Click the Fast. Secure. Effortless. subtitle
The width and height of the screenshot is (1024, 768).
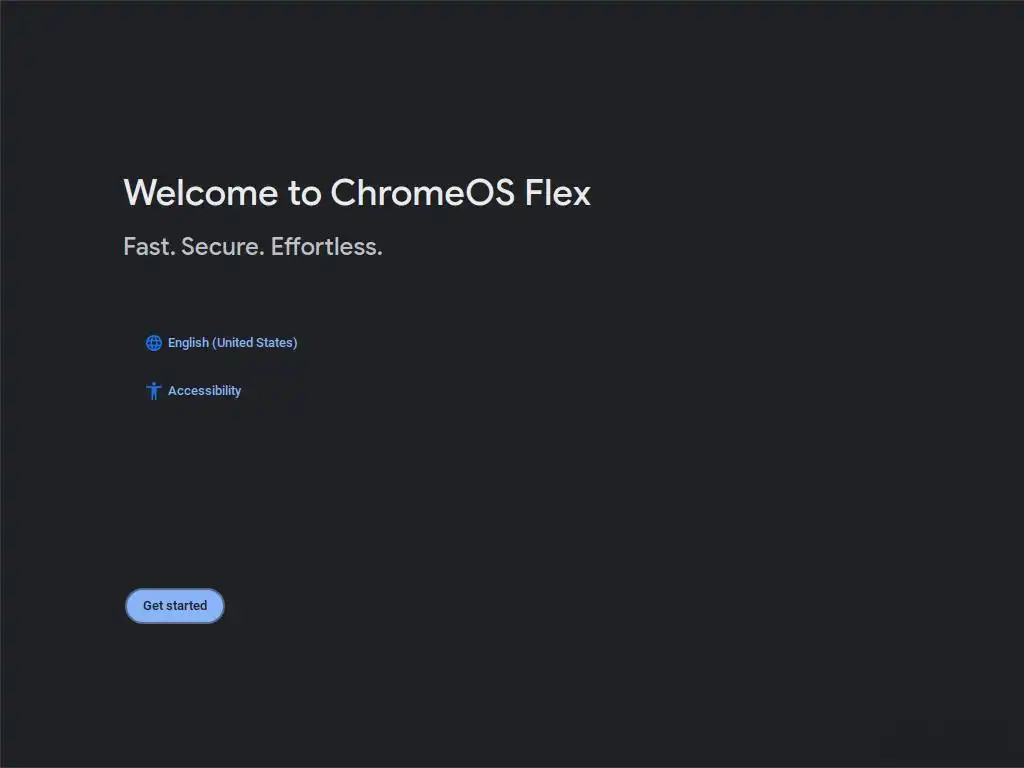(x=253, y=246)
